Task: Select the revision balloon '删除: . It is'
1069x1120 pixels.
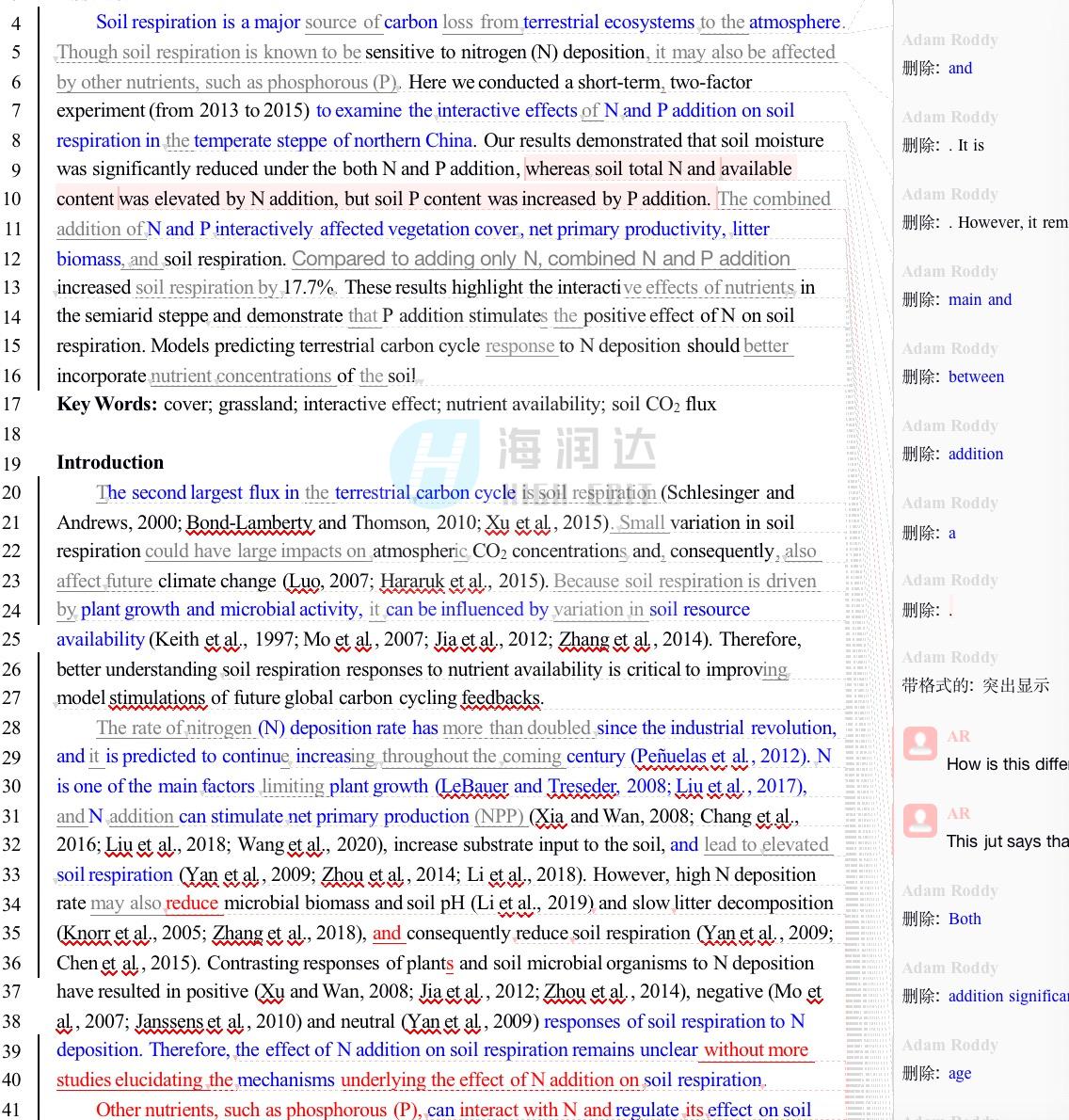Action: pos(943,146)
